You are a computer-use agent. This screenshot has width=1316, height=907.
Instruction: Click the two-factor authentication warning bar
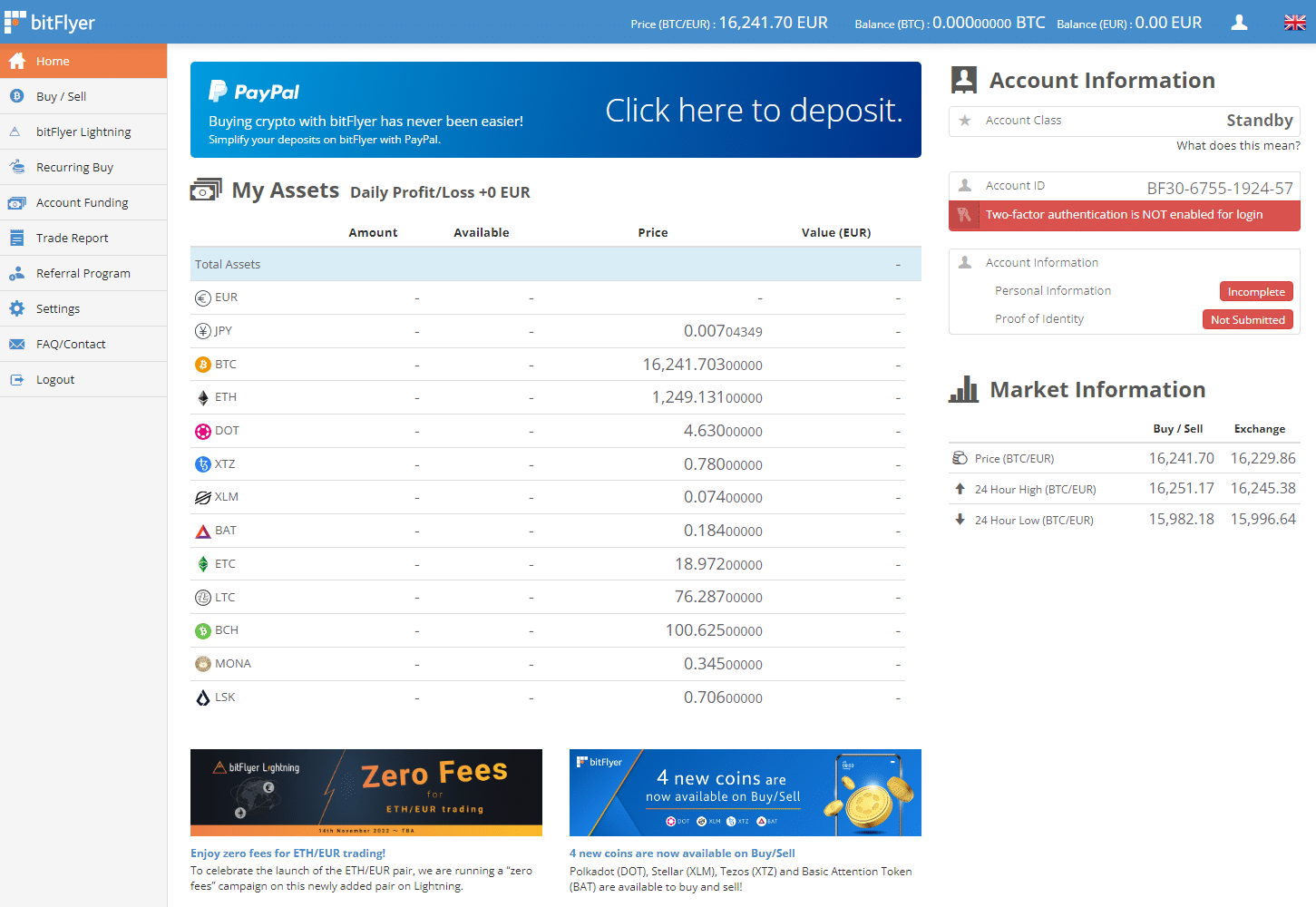1125,215
